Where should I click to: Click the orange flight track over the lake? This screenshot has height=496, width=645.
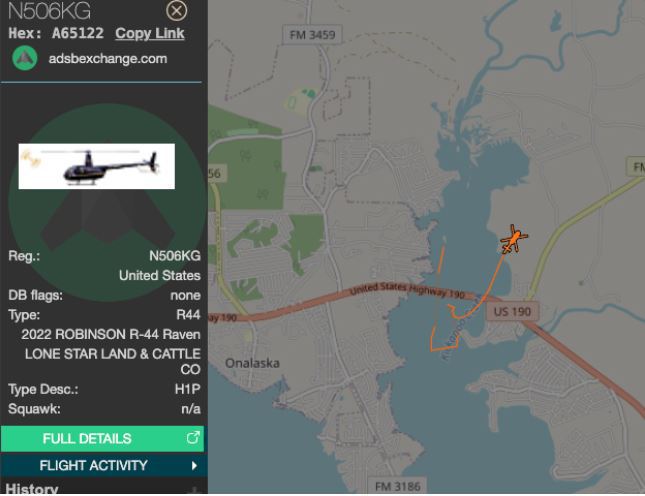point(486,292)
